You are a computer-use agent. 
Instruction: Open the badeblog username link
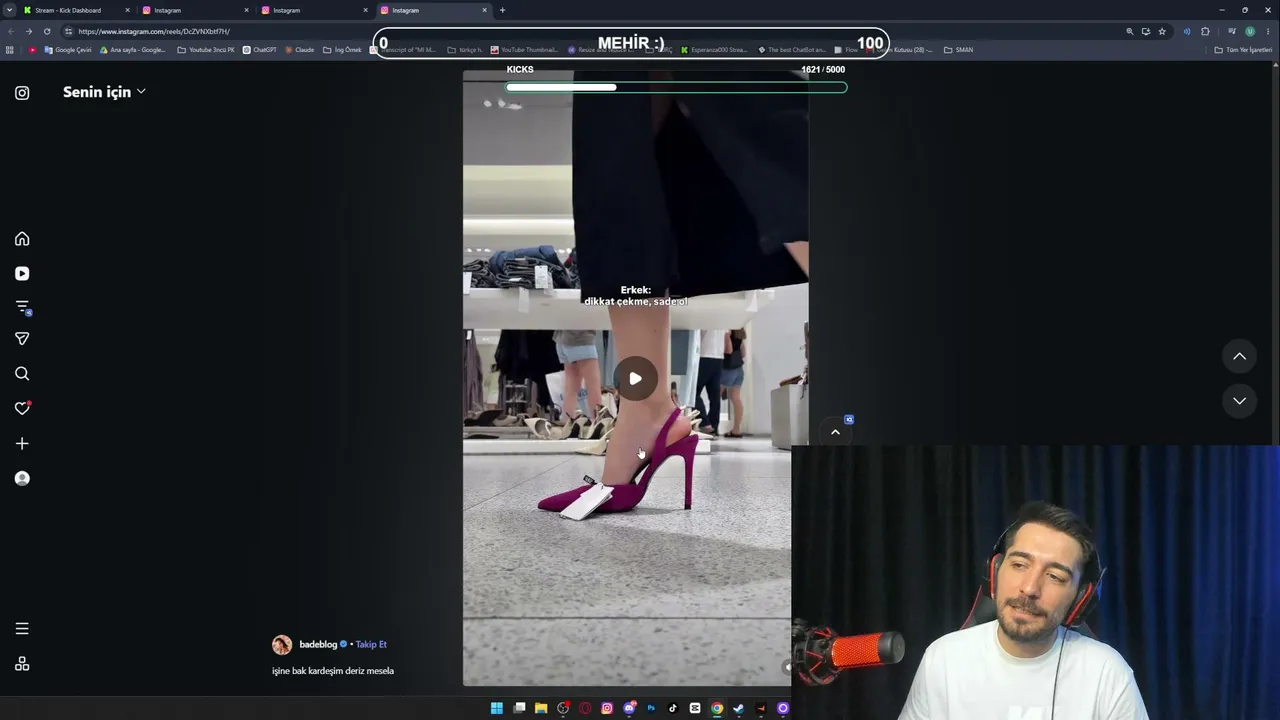coord(319,645)
